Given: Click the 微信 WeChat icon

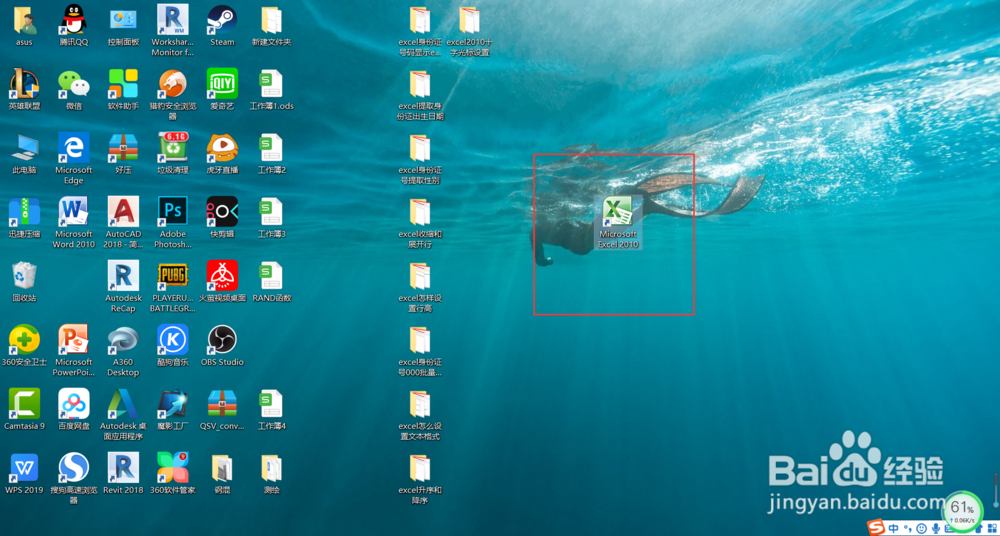Looking at the screenshot, I should click(74, 89).
